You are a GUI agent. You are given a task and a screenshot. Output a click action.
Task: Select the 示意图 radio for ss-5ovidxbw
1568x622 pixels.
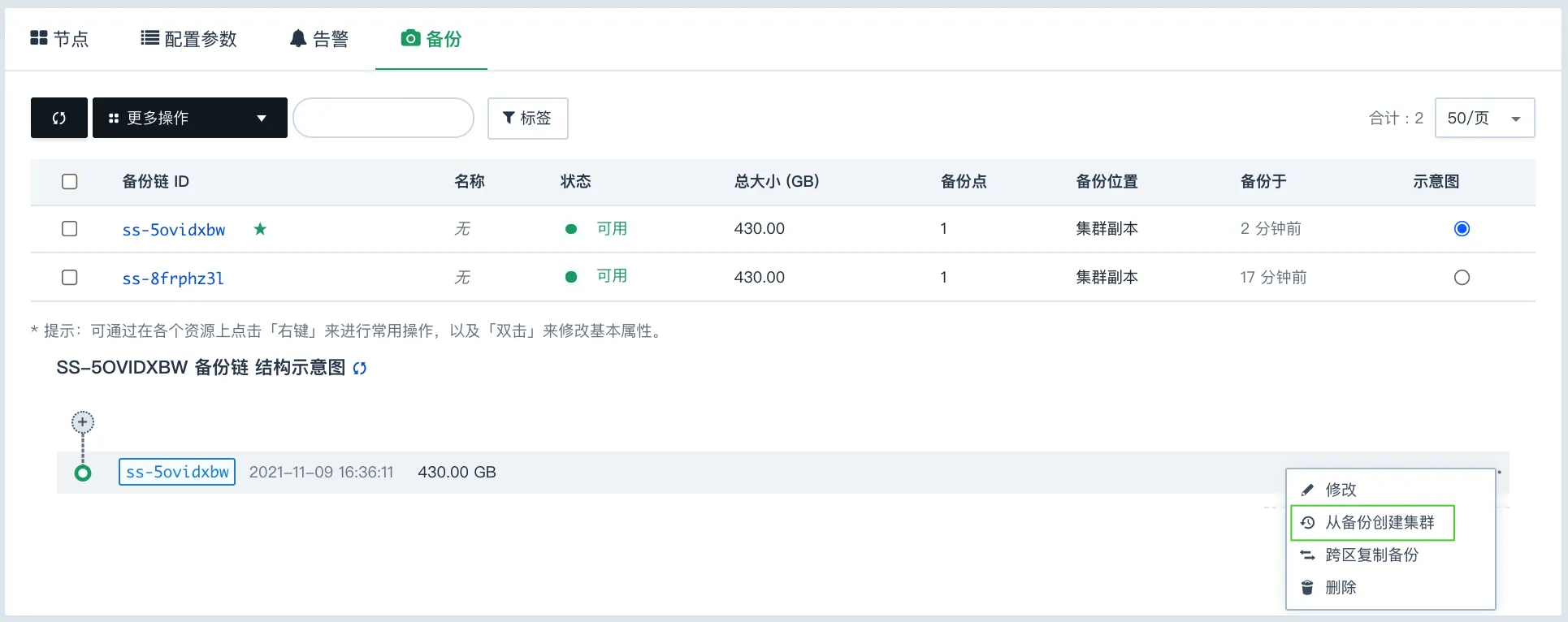tap(1462, 229)
